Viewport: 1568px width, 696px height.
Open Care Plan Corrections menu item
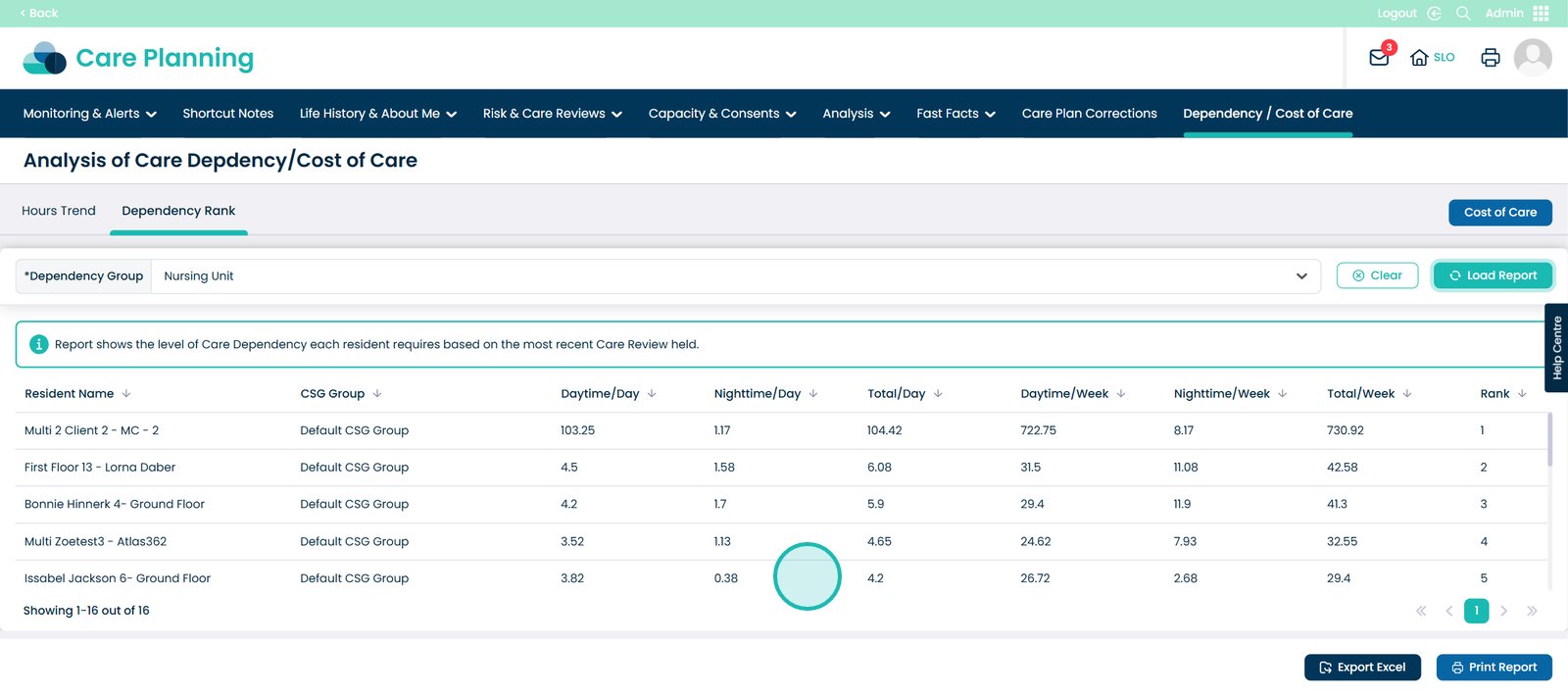(1089, 114)
